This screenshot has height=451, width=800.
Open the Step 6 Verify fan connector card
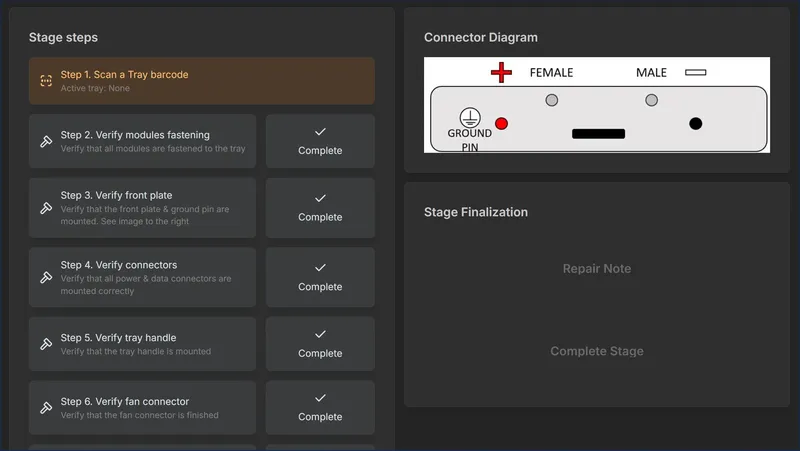[x=142, y=408]
